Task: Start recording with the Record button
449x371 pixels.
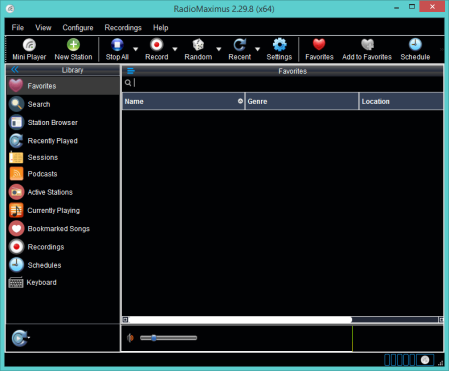Action: point(156,49)
